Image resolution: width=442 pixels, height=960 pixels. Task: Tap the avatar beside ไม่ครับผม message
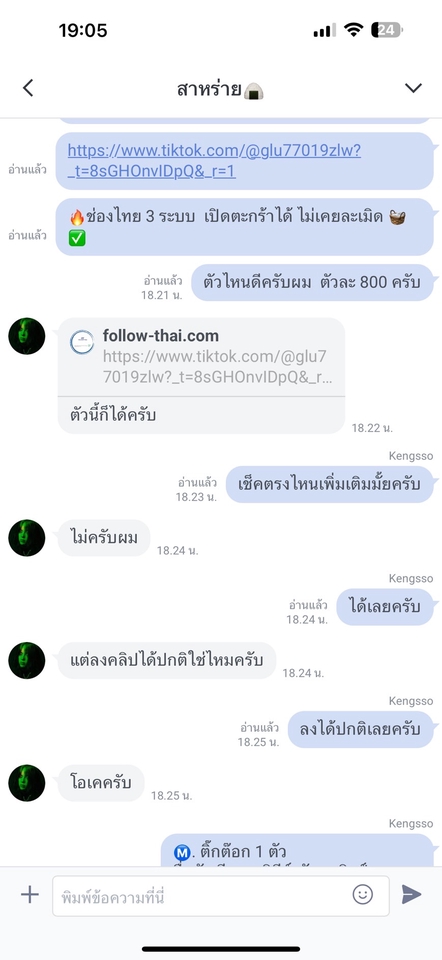coord(27,538)
